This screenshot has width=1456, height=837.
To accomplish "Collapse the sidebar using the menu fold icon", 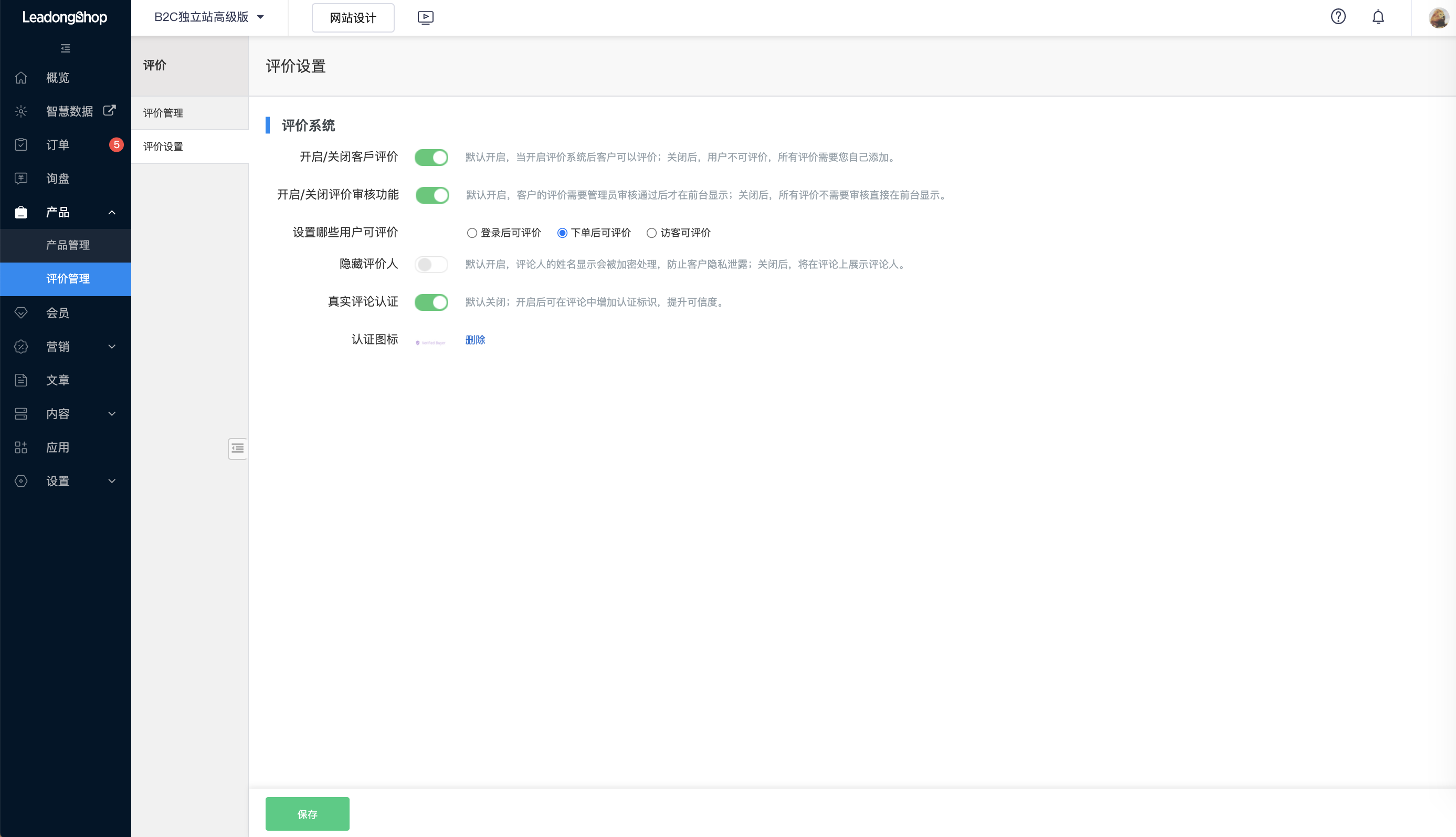I will 66,48.
